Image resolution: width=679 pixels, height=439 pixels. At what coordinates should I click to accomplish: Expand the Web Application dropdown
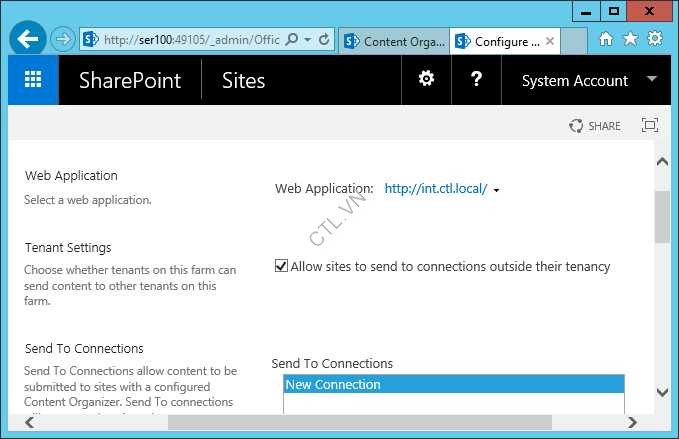tap(497, 189)
